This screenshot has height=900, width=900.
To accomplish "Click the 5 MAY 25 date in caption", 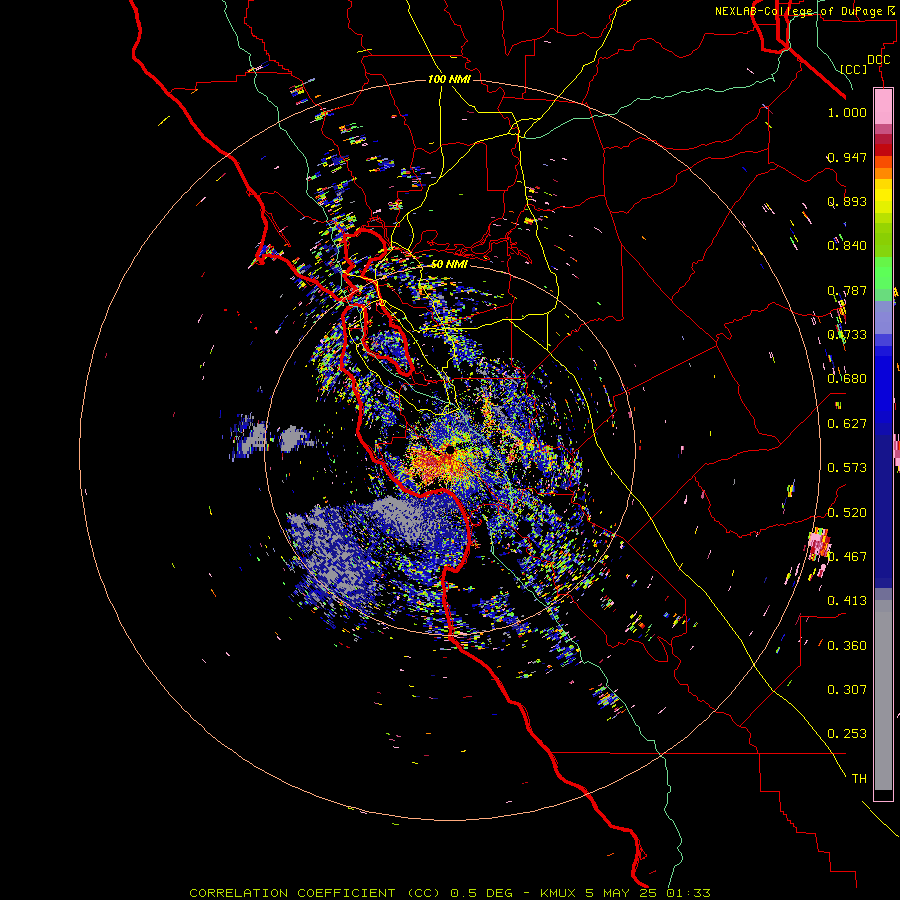I will click(622, 893).
